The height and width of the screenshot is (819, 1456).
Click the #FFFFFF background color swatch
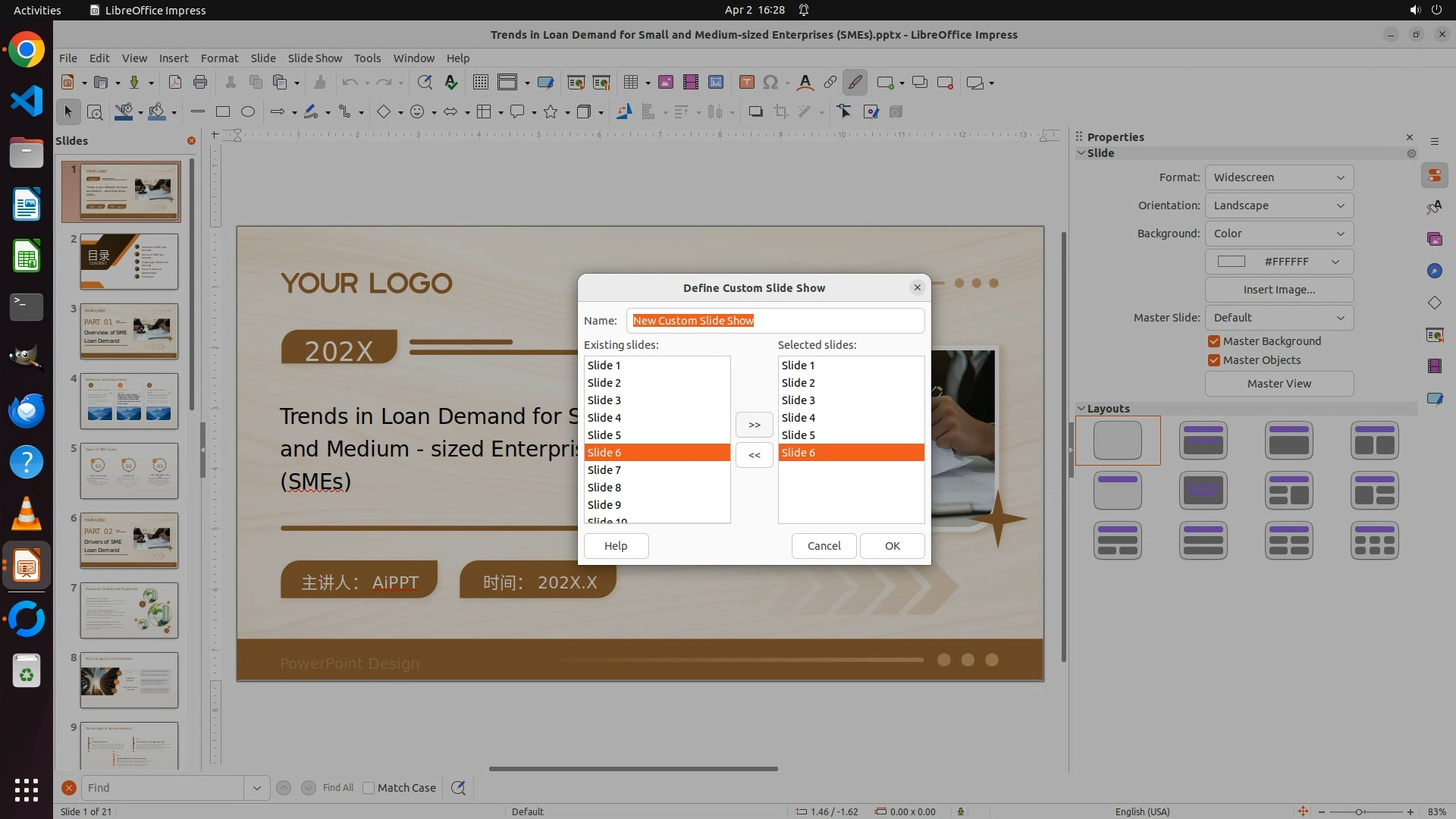click(1231, 262)
